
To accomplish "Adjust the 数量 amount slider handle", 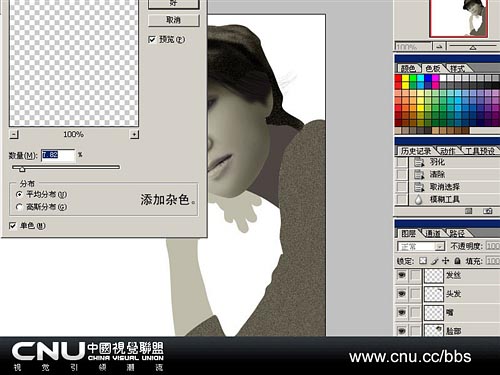I will click(x=22, y=169).
